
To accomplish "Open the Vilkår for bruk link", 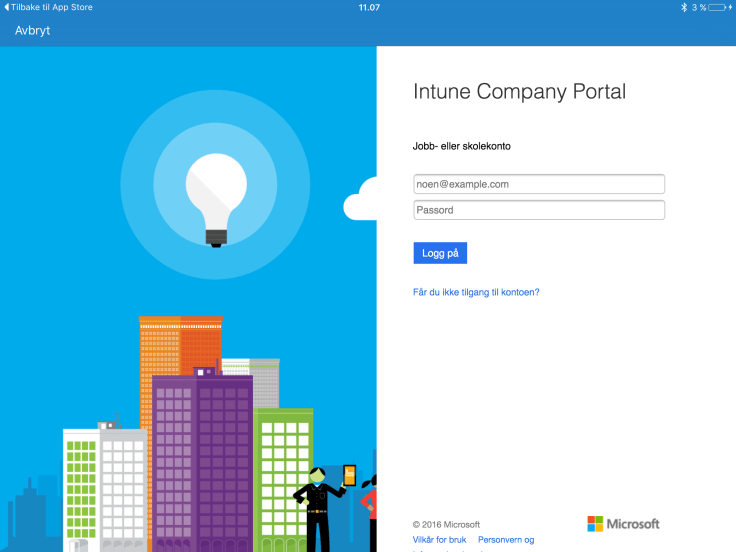I will coord(439,540).
